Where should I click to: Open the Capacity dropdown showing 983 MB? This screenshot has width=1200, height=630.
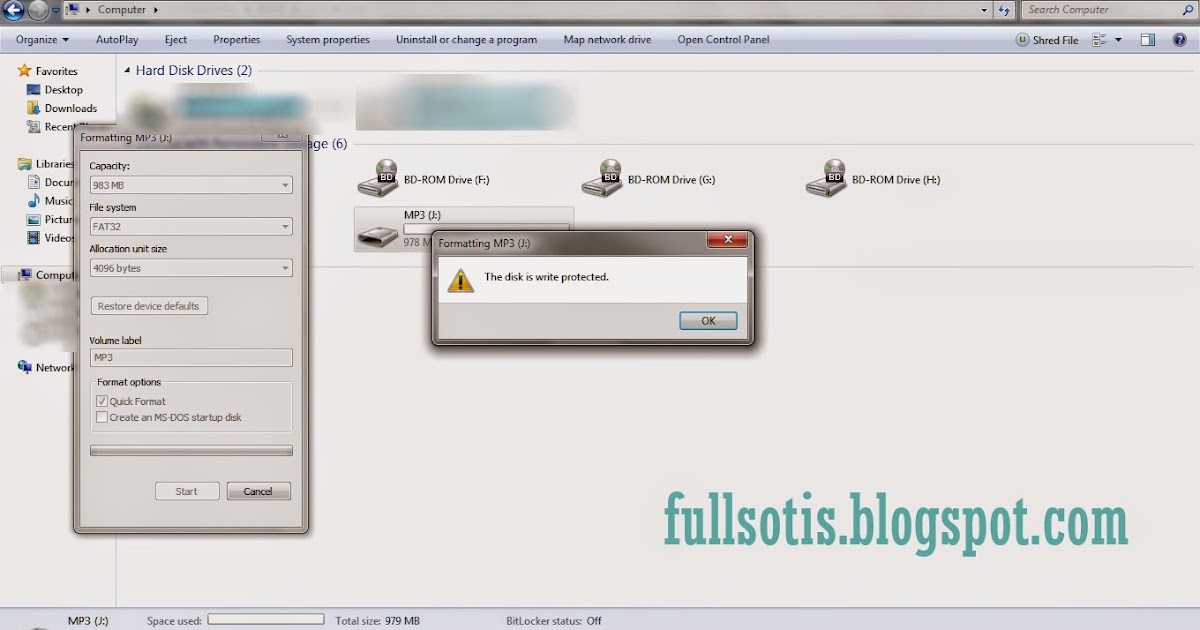click(190, 185)
